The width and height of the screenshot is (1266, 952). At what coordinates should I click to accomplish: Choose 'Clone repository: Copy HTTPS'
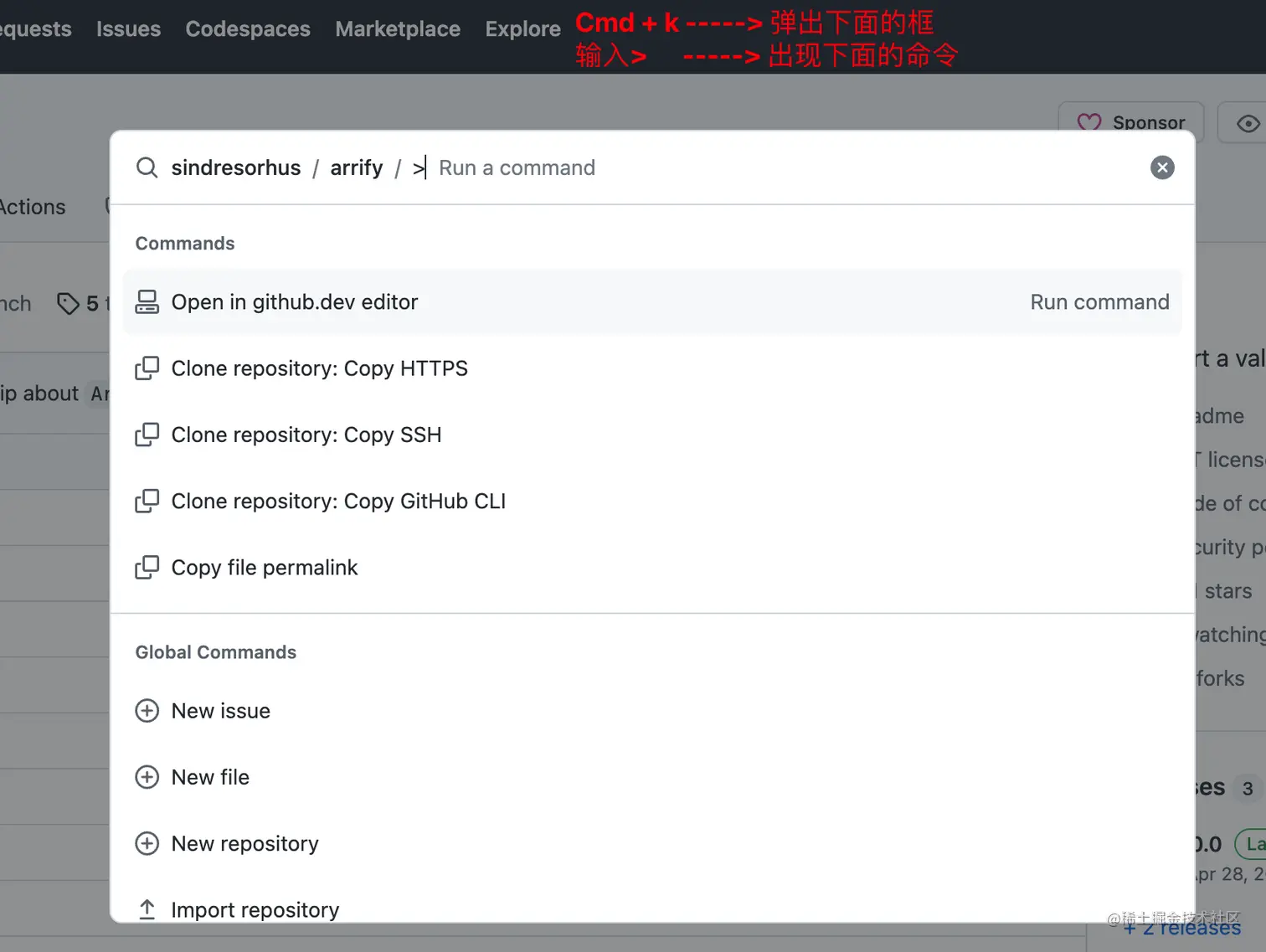[x=652, y=368]
